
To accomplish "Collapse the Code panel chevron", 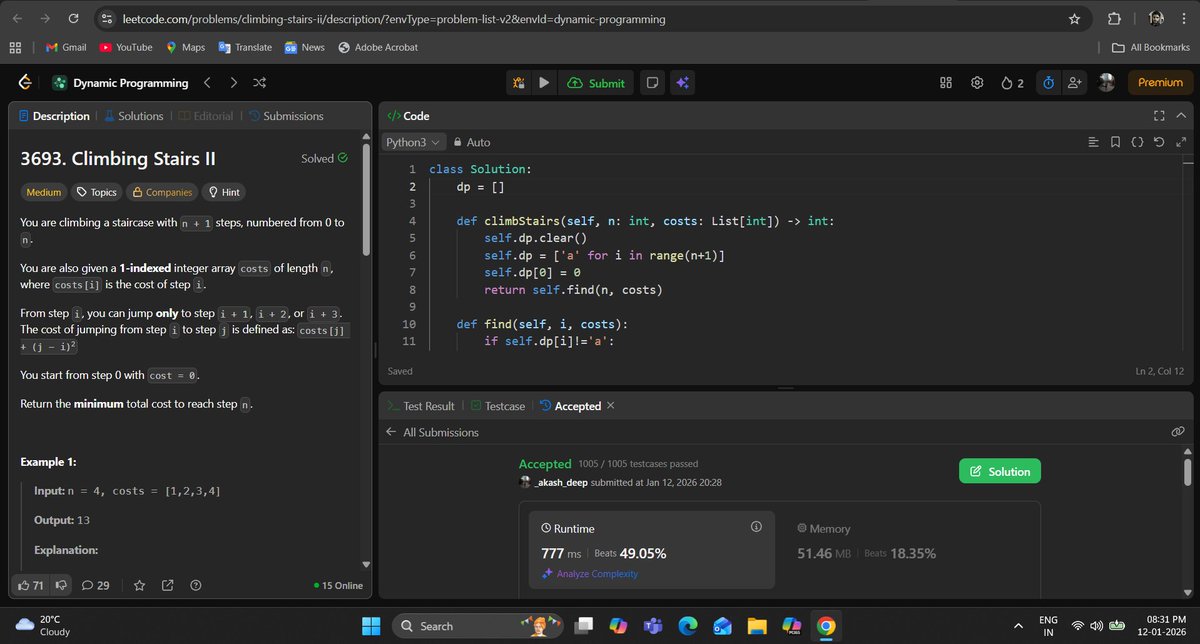I will (x=1181, y=116).
